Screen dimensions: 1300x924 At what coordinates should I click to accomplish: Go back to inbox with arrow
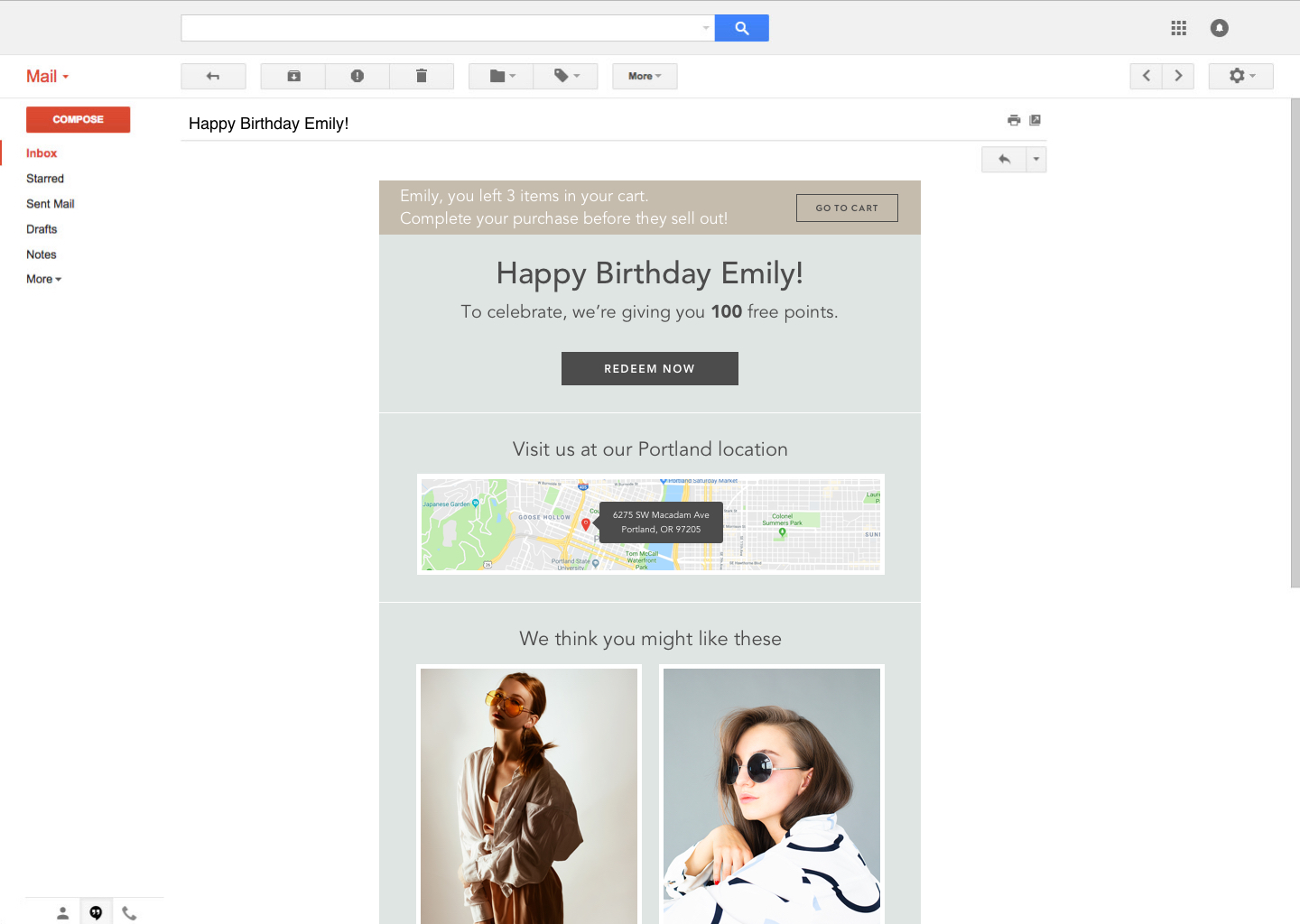[x=213, y=76]
